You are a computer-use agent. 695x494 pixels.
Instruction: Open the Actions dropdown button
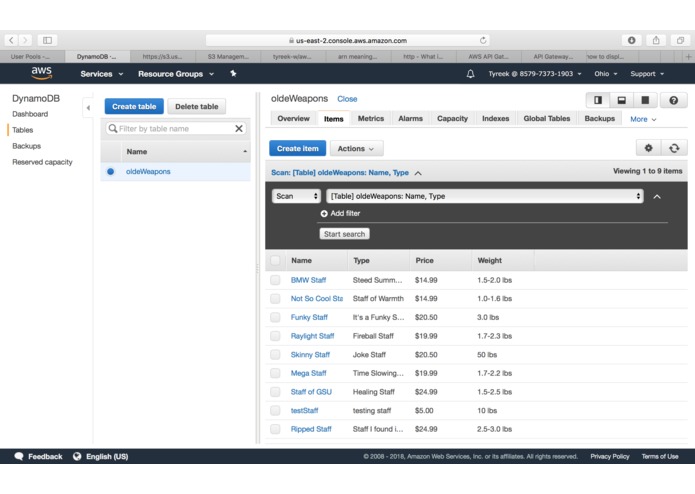pos(356,148)
